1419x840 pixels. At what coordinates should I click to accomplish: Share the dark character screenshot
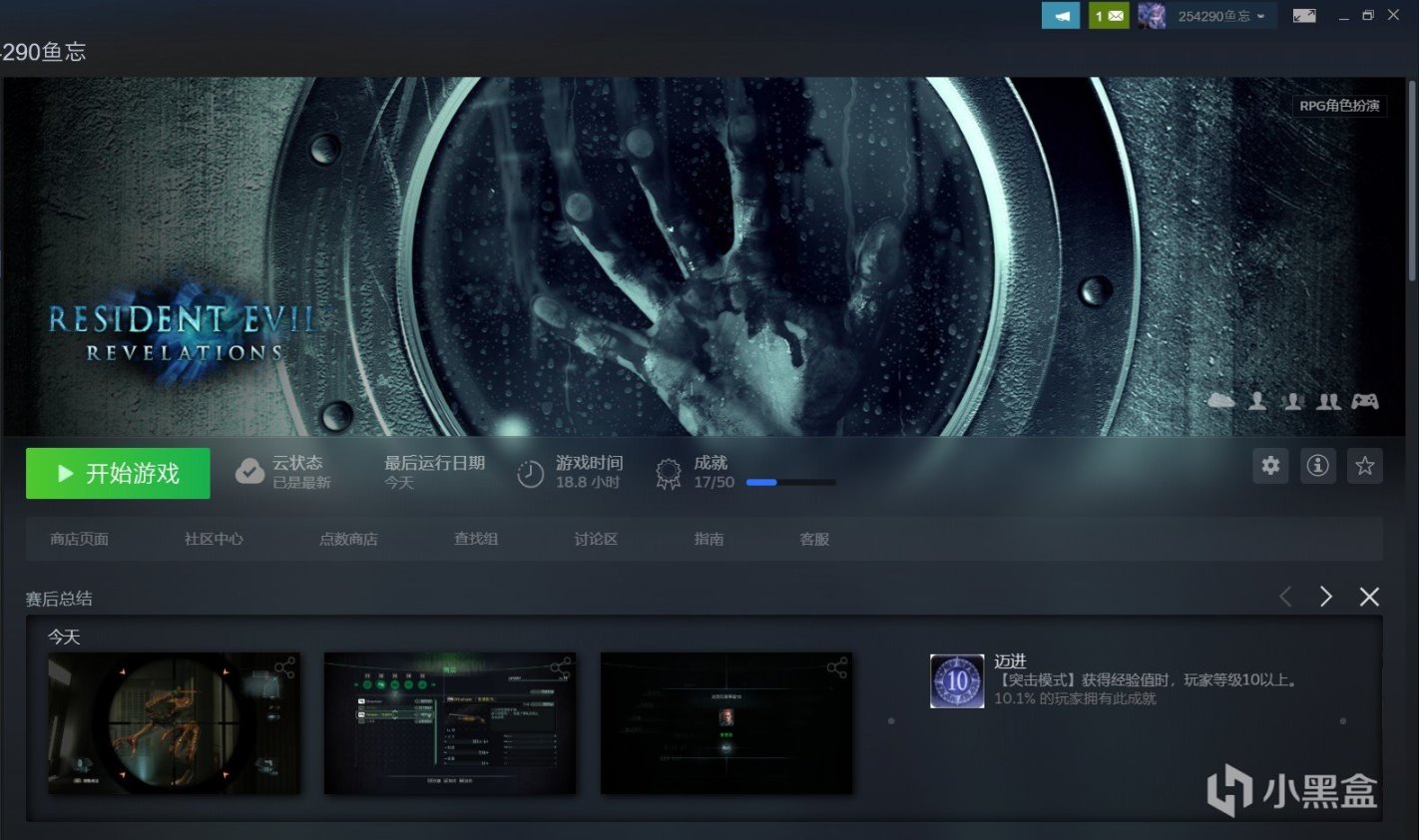pos(836,667)
